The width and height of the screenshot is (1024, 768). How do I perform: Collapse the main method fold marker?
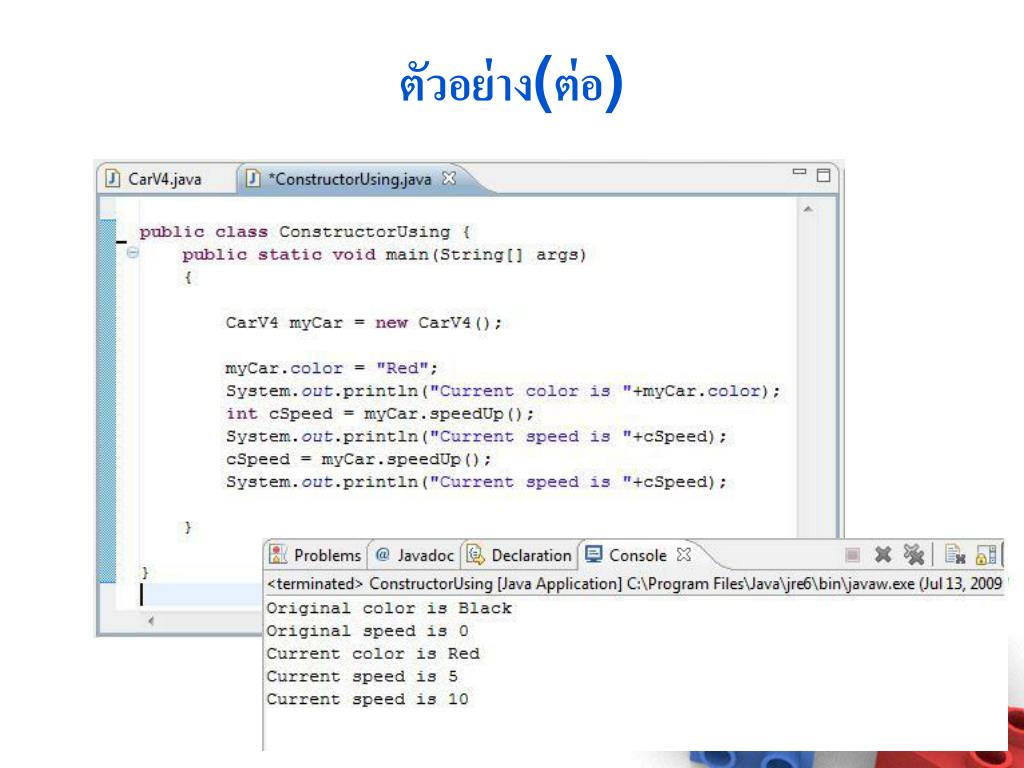tap(133, 252)
